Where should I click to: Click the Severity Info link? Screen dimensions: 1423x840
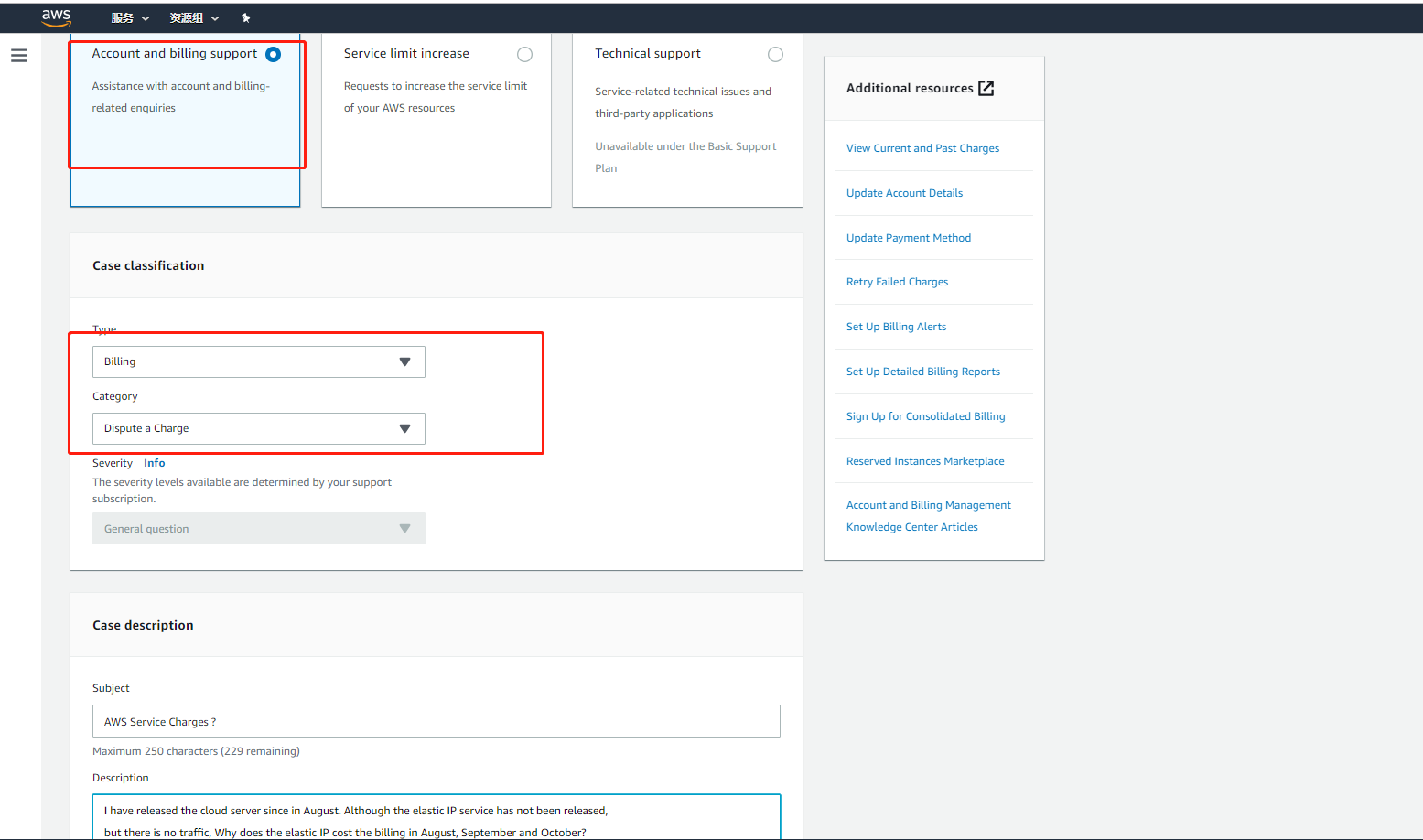pos(154,463)
